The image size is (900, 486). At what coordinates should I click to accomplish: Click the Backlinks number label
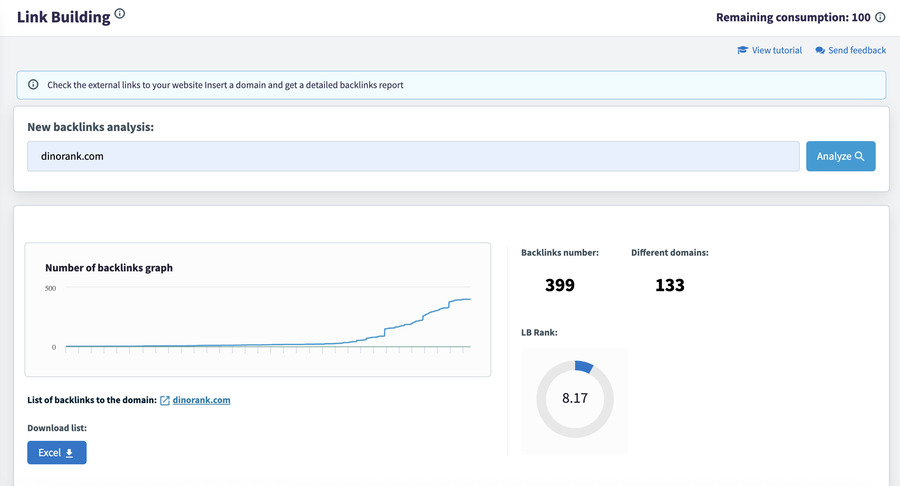tap(560, 252)
